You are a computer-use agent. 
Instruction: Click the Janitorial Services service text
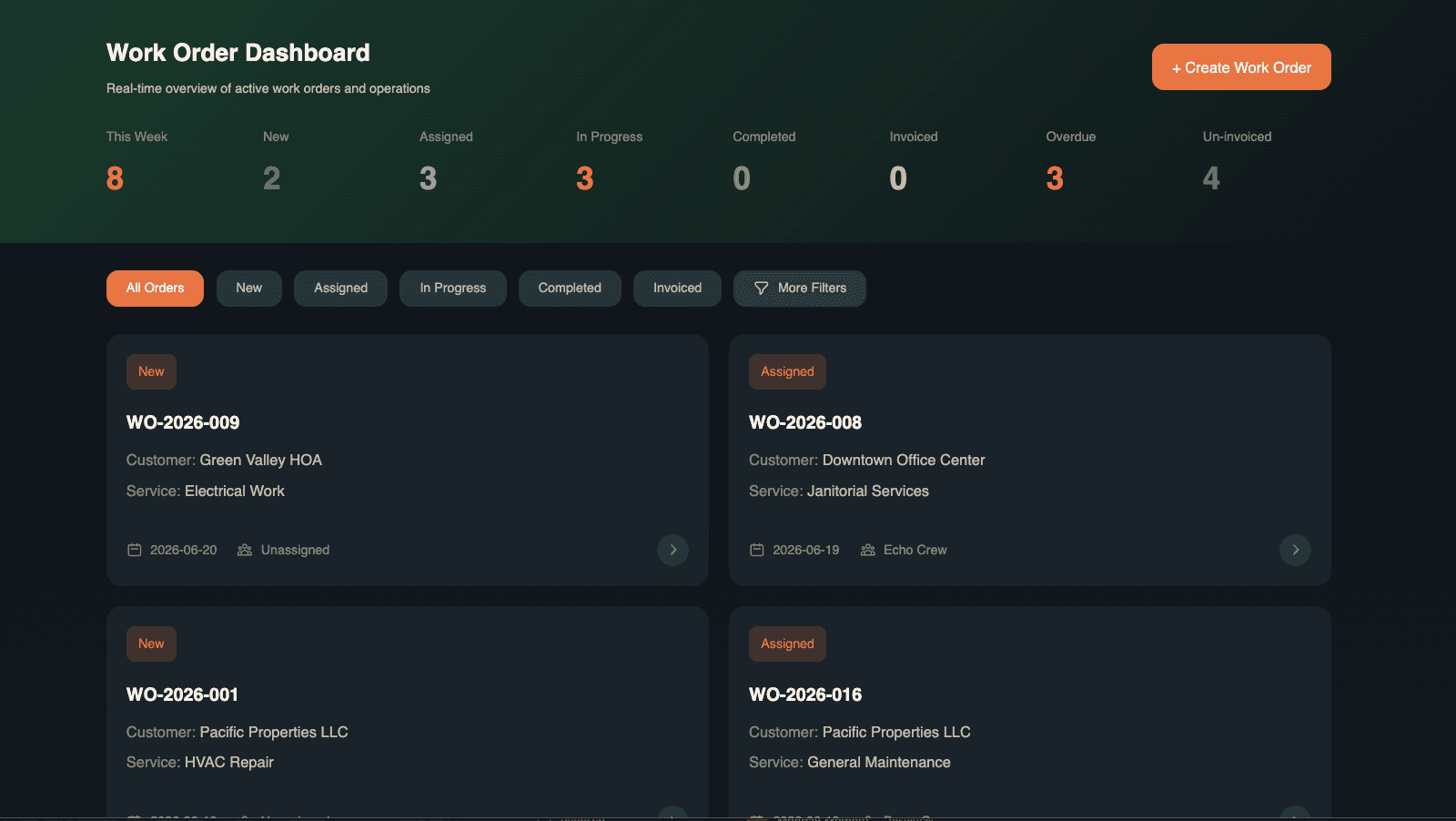[x=868, y=492]
